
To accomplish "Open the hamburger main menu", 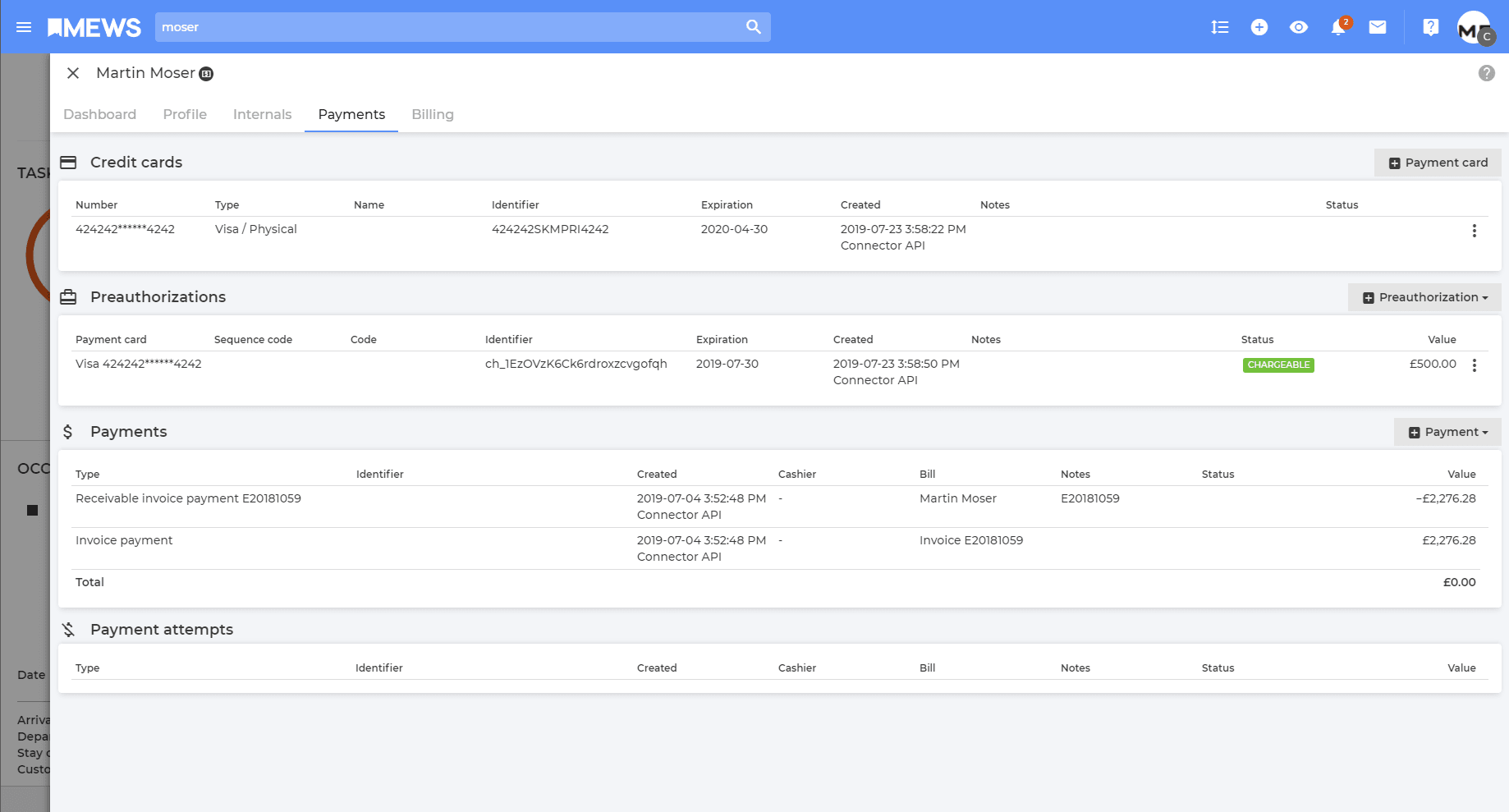I will (24, 27).
